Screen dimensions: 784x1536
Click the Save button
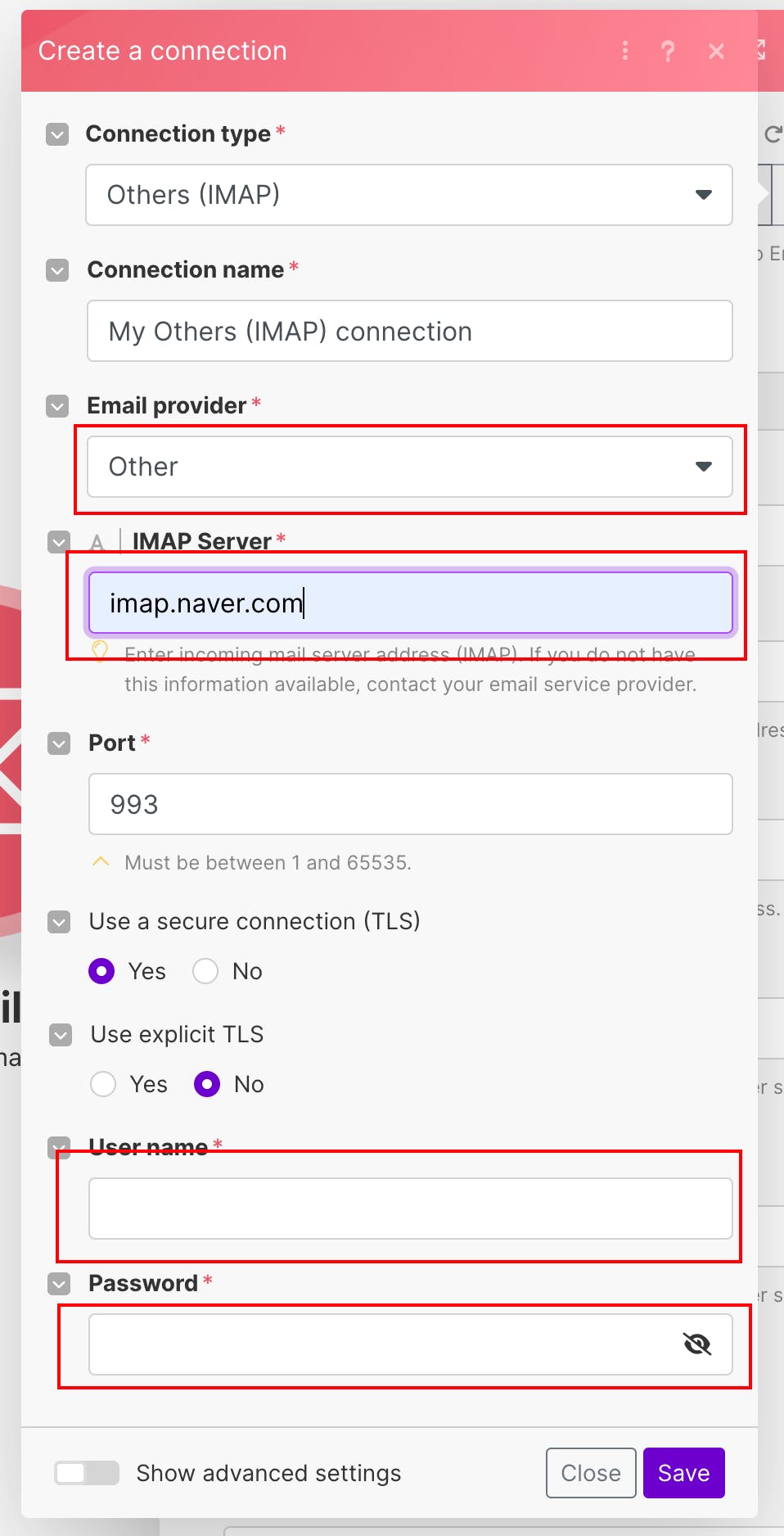coord(684,1473)
